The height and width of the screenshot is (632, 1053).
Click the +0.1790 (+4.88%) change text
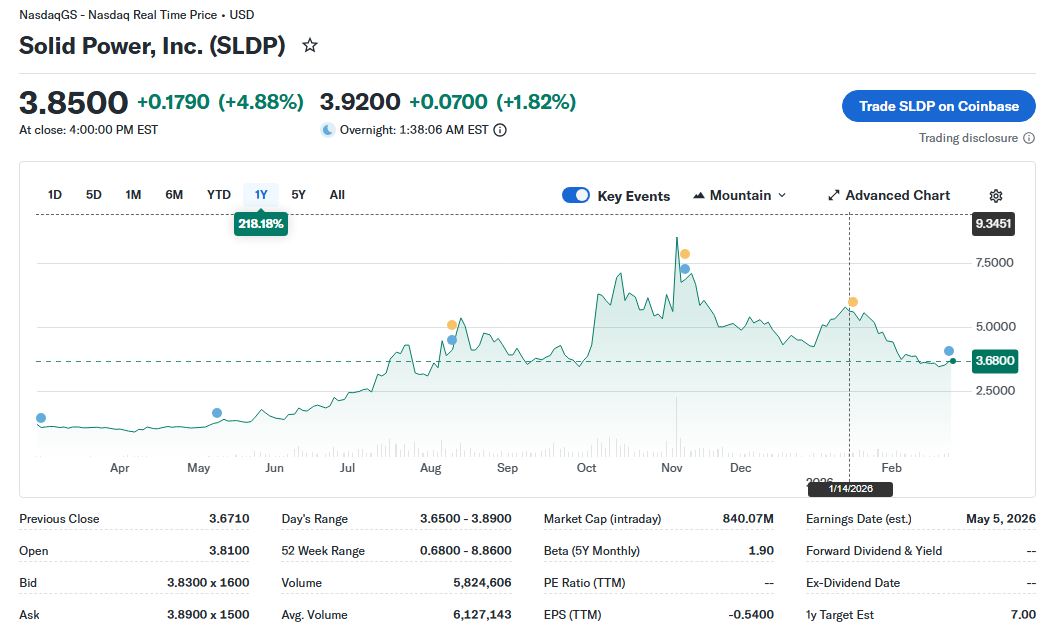[220, 102]
